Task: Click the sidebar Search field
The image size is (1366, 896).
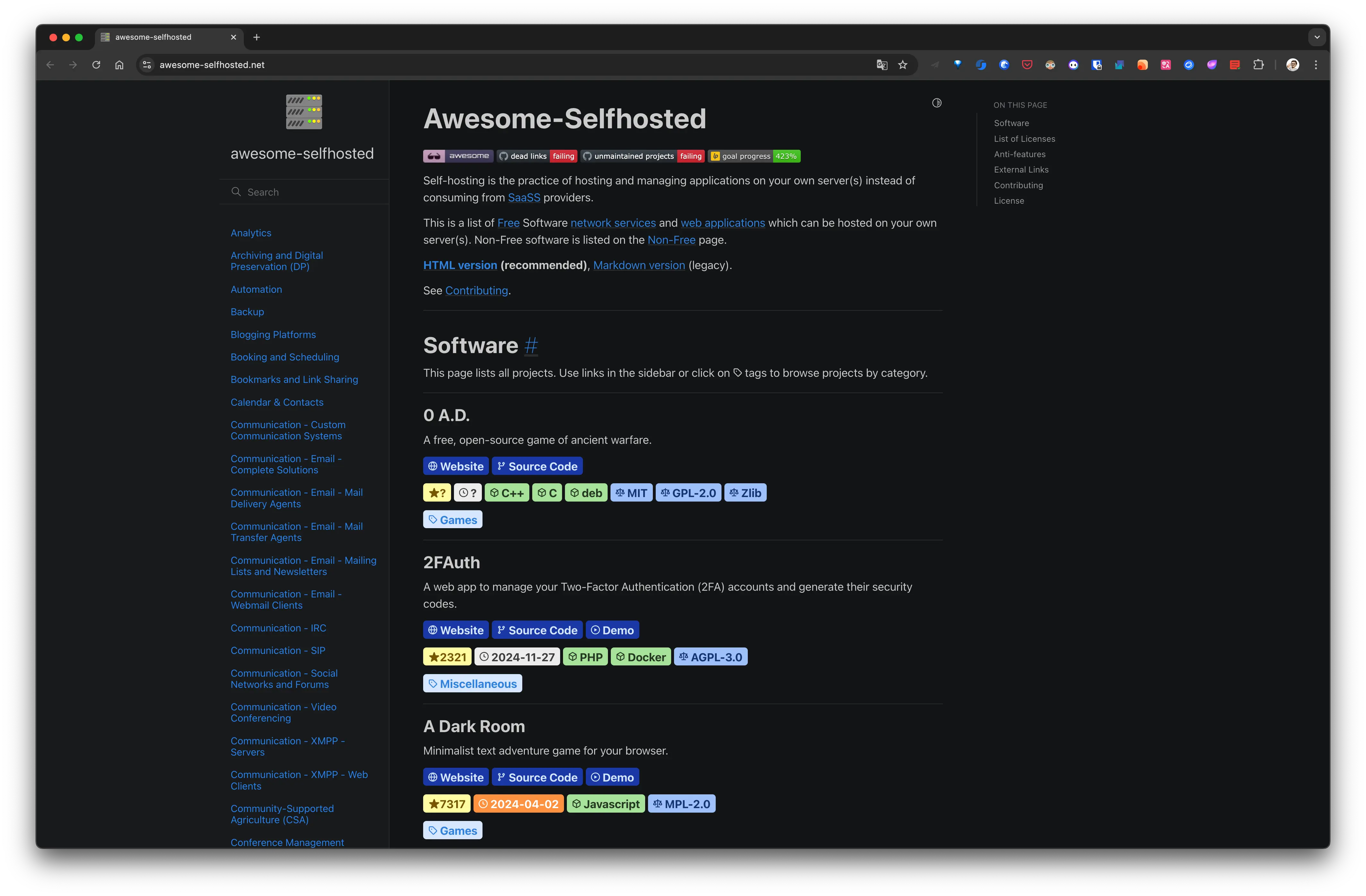Action: (310, 192)
